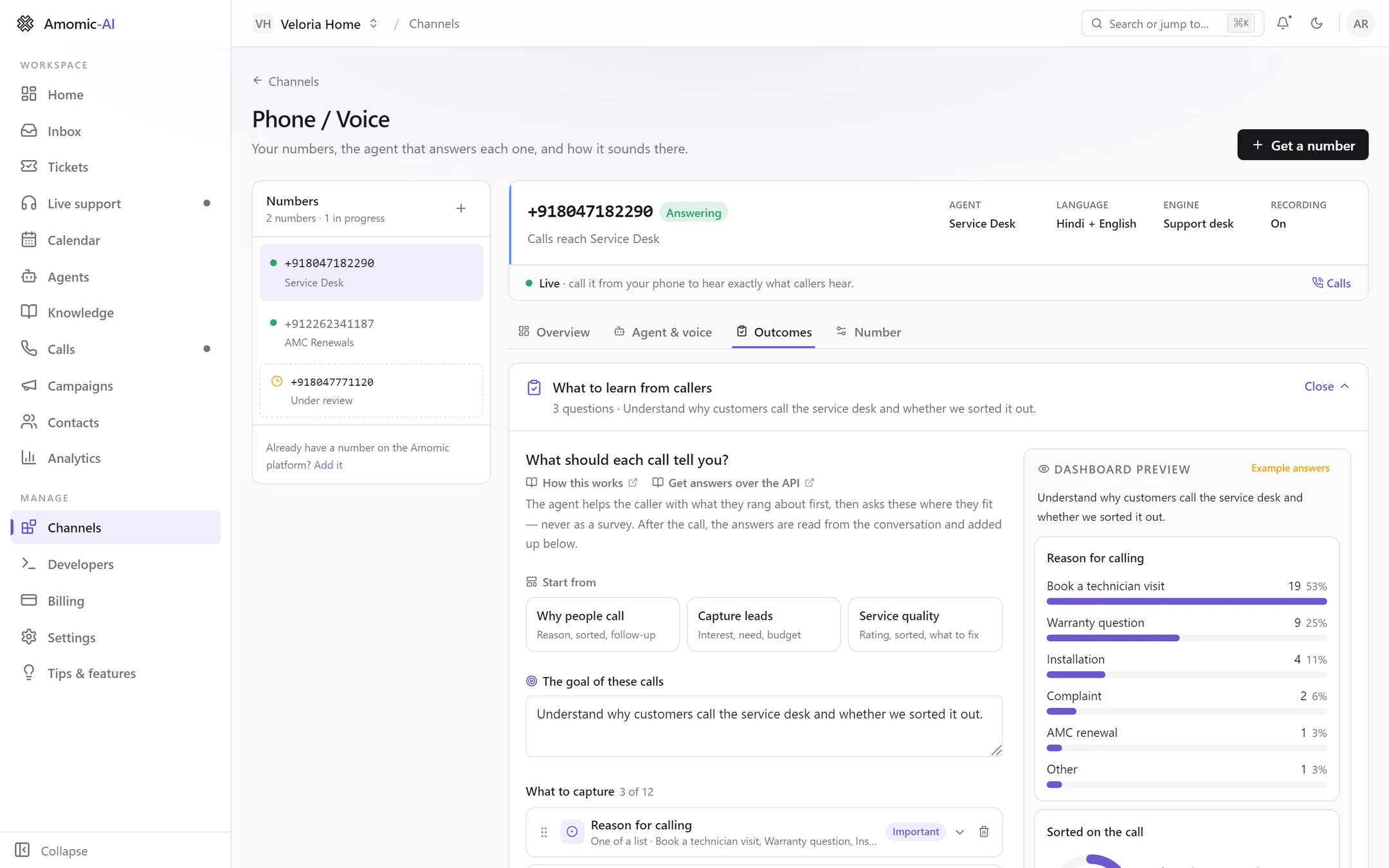Click Installation progress bar
The width and height of the screenshot is (1389, 868).
tap(1186, 674)
